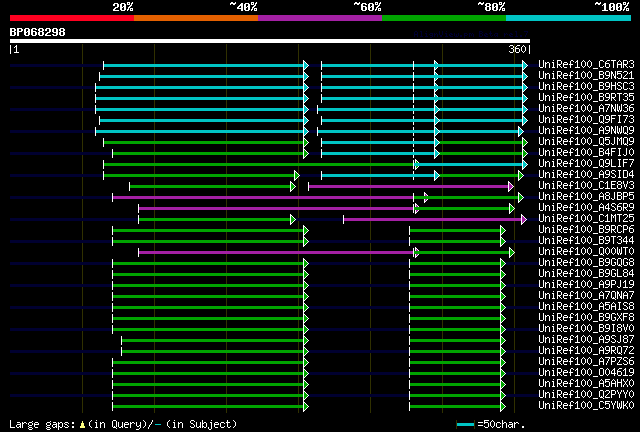Click the purple alignment segment in the C1E8V3 row
640x432 pixels.
click(411, 187)
